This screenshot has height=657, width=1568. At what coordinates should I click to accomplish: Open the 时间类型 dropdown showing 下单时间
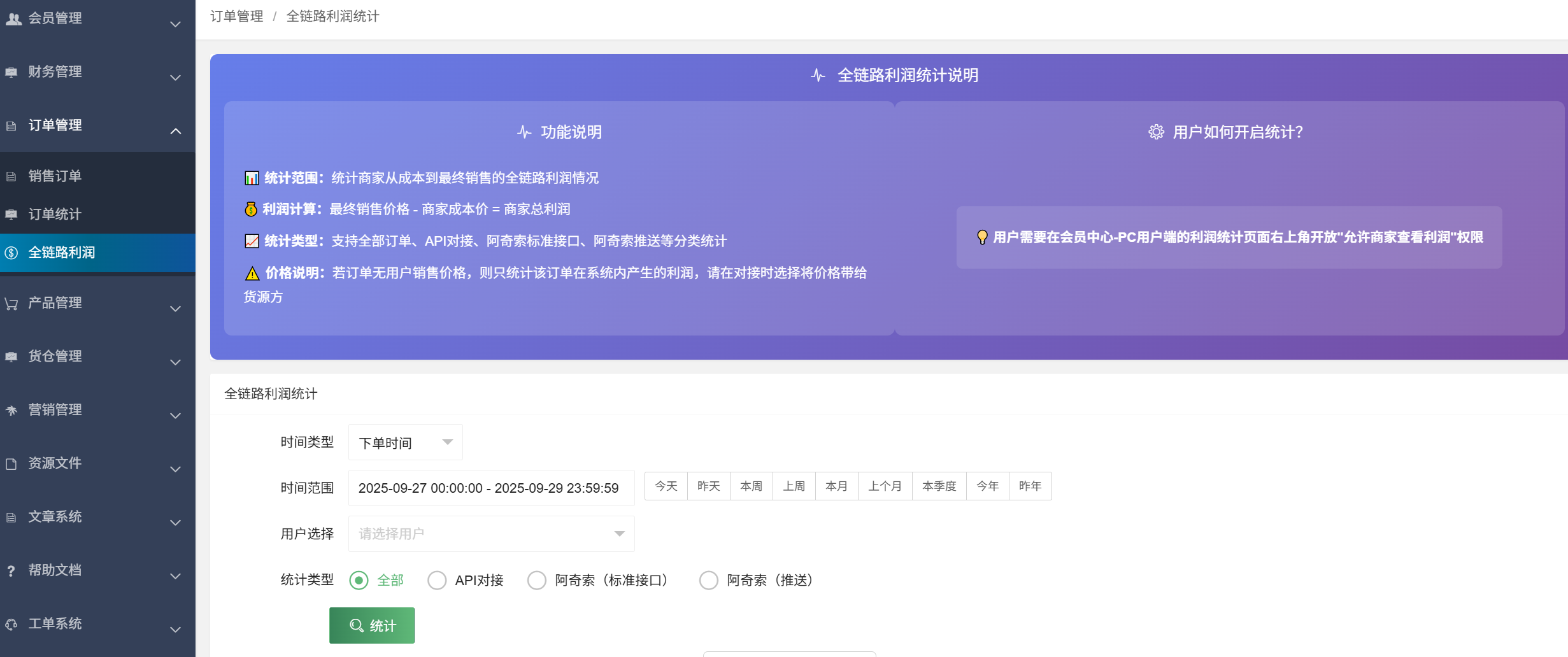point(405,442)
